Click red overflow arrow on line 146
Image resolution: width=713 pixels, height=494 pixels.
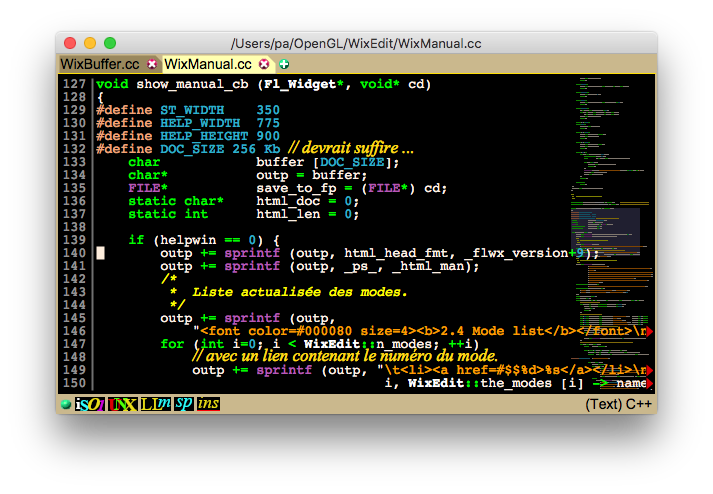pyautogui.click(x=650, y=332)
